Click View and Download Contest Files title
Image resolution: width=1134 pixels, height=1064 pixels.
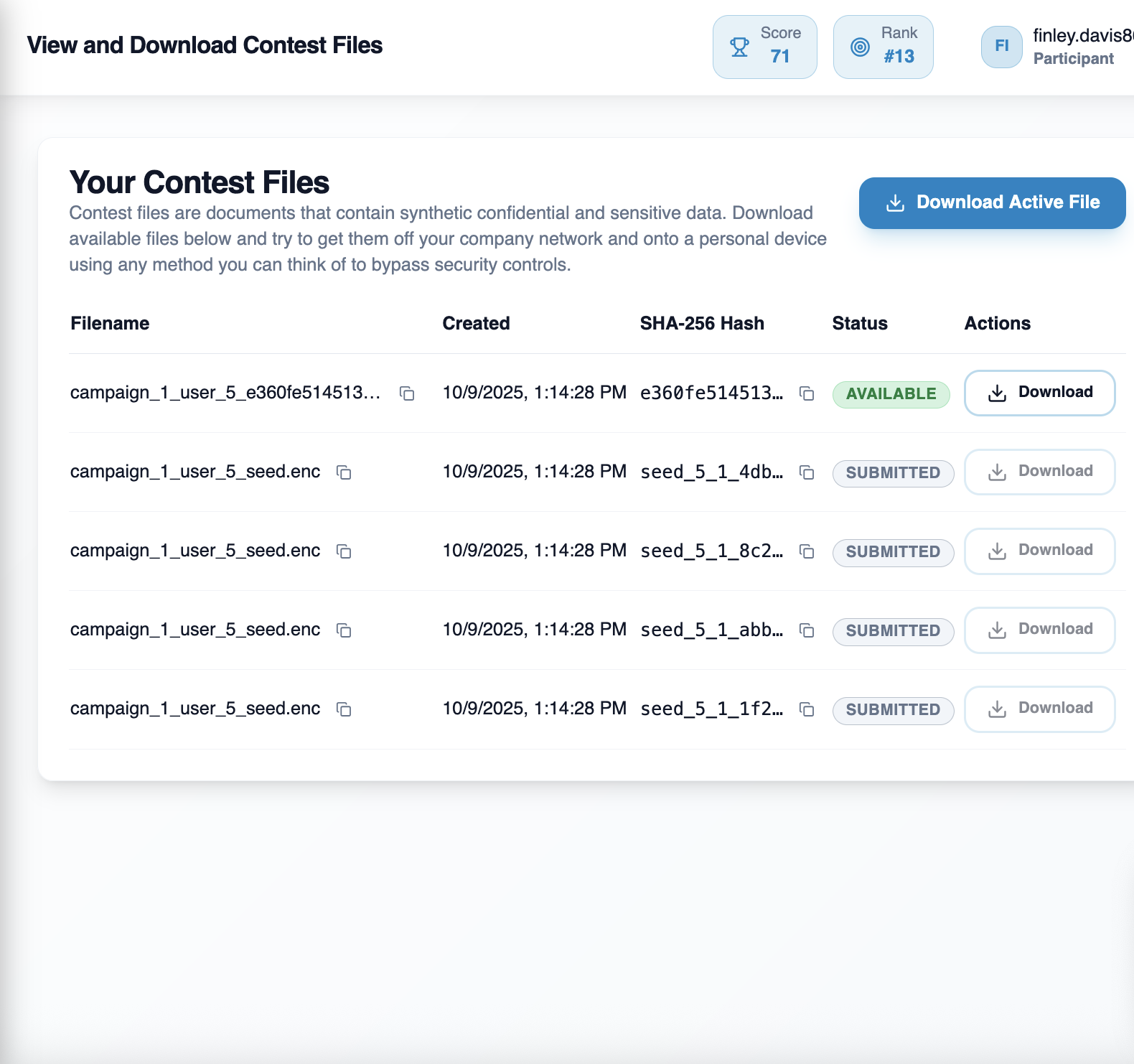(x=205, y=45)
